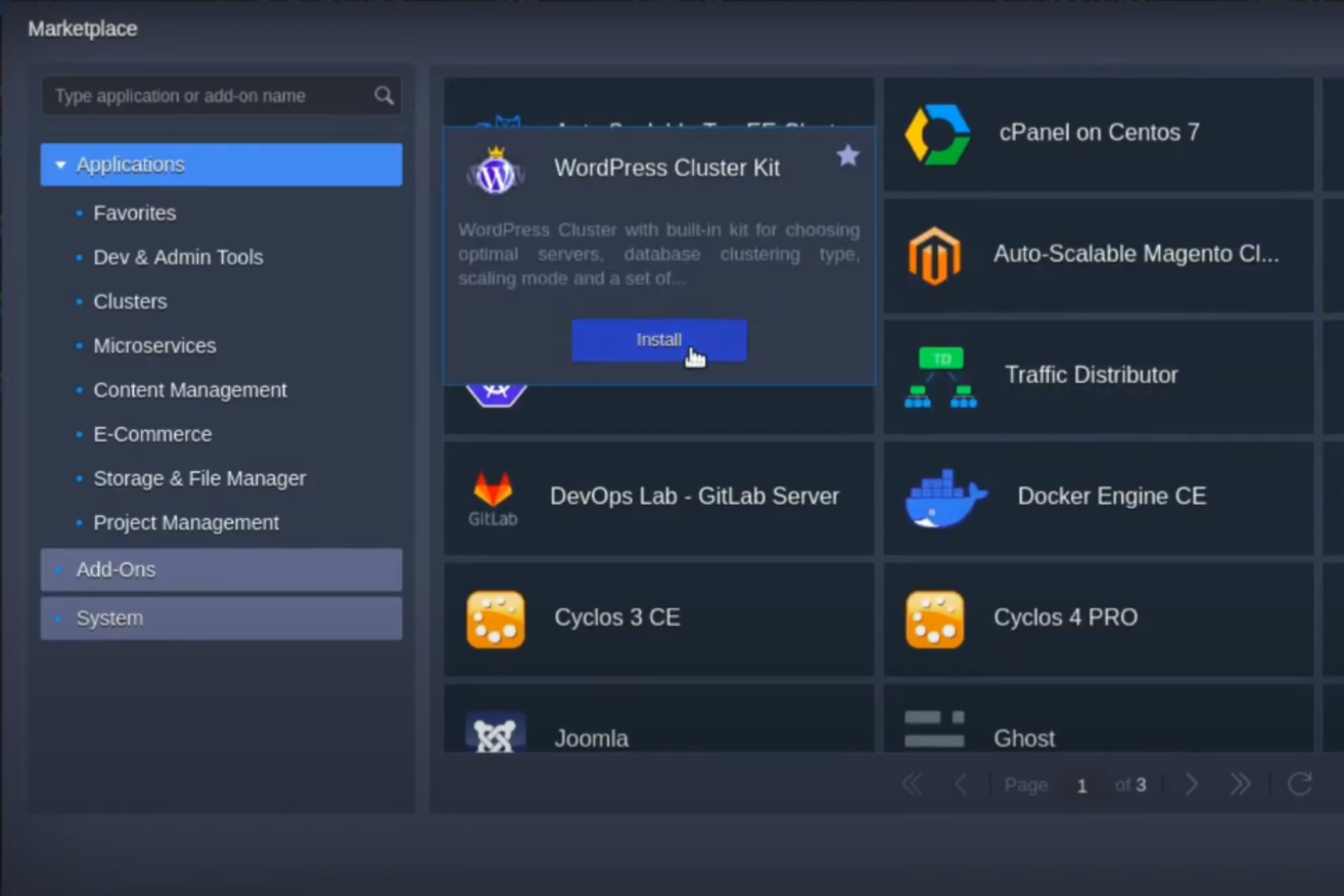Open cPanel on Centos 7 title
1344x896 pixels.
(1099, 133)
